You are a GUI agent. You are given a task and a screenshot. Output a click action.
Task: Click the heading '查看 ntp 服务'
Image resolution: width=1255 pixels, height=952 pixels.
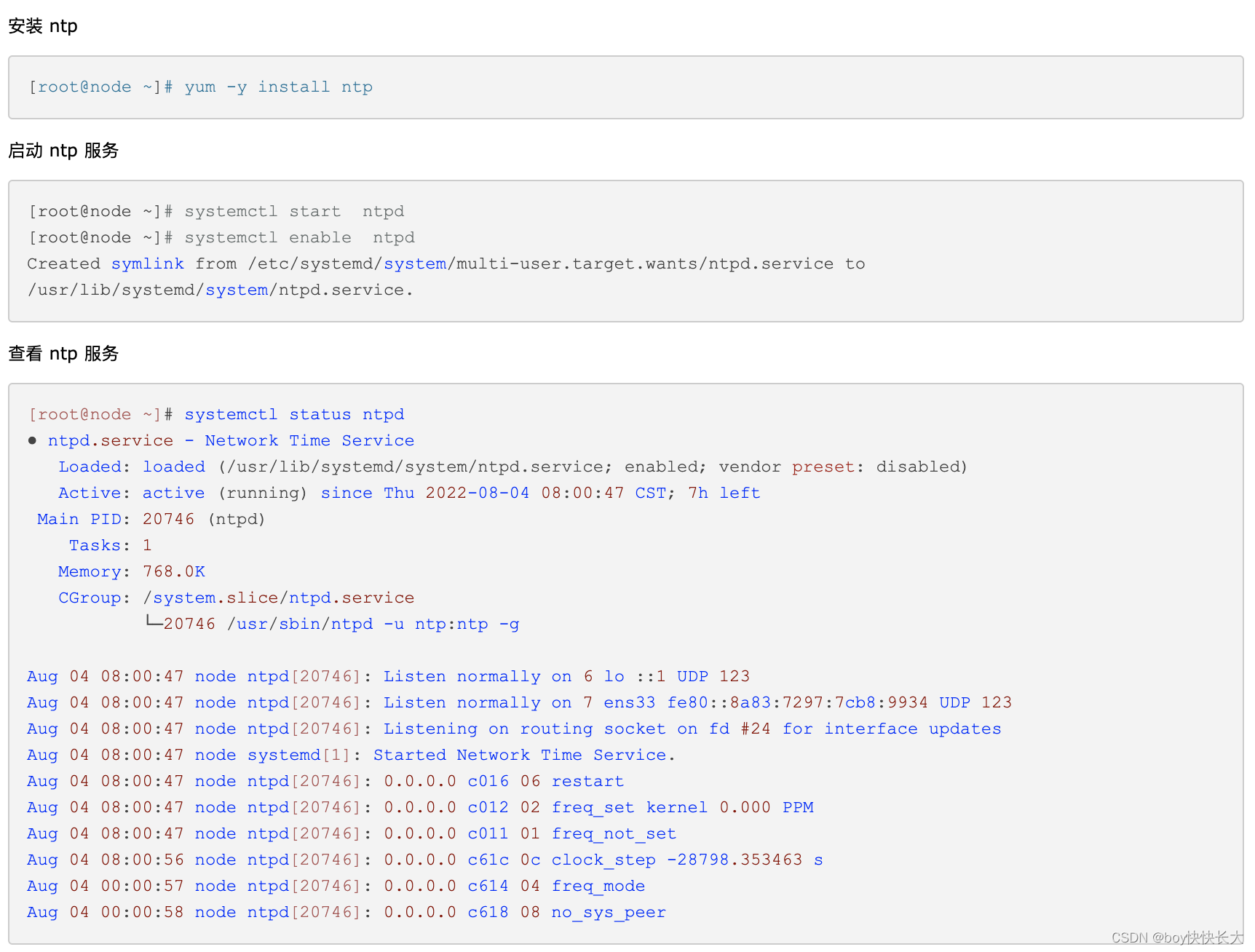pos(63,354)
